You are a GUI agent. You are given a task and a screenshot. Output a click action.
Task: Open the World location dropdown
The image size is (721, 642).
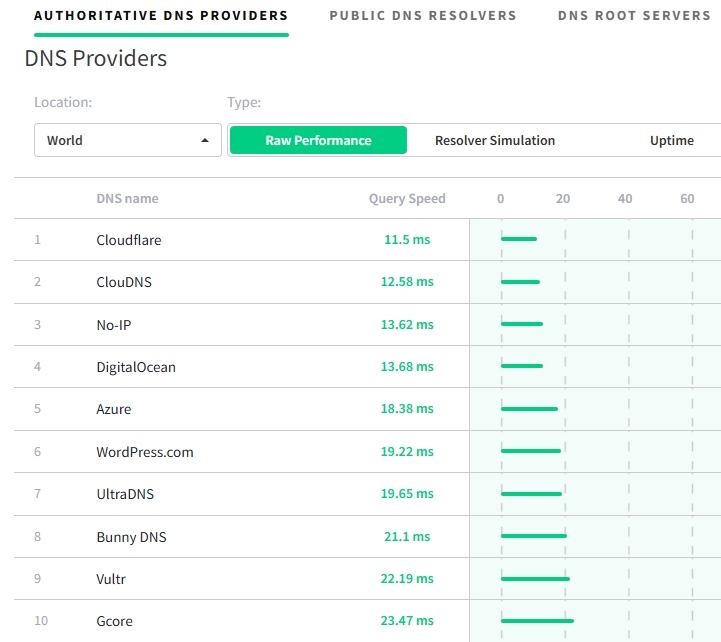[128, 140]
